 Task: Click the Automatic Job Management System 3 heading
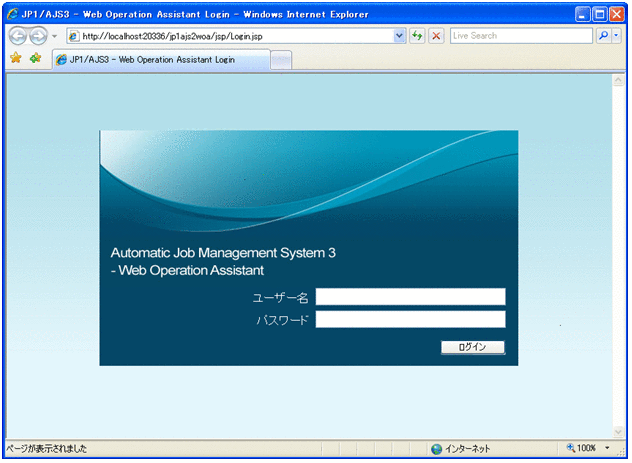[x=223, y=253]
